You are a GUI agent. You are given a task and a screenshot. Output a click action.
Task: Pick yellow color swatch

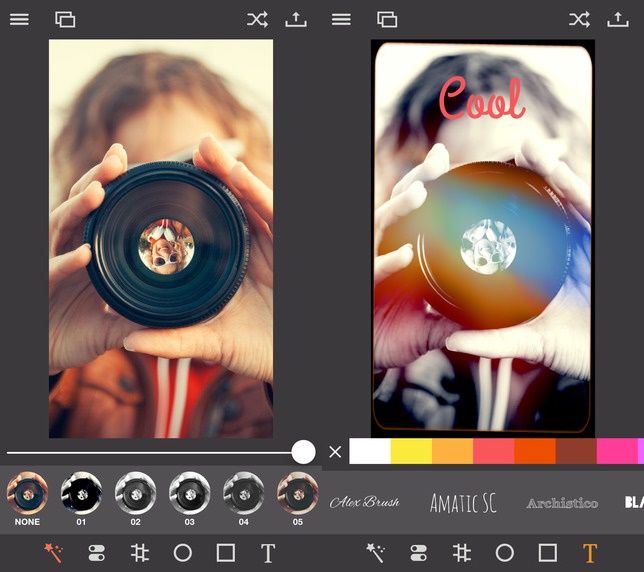(x=411, y=451)
